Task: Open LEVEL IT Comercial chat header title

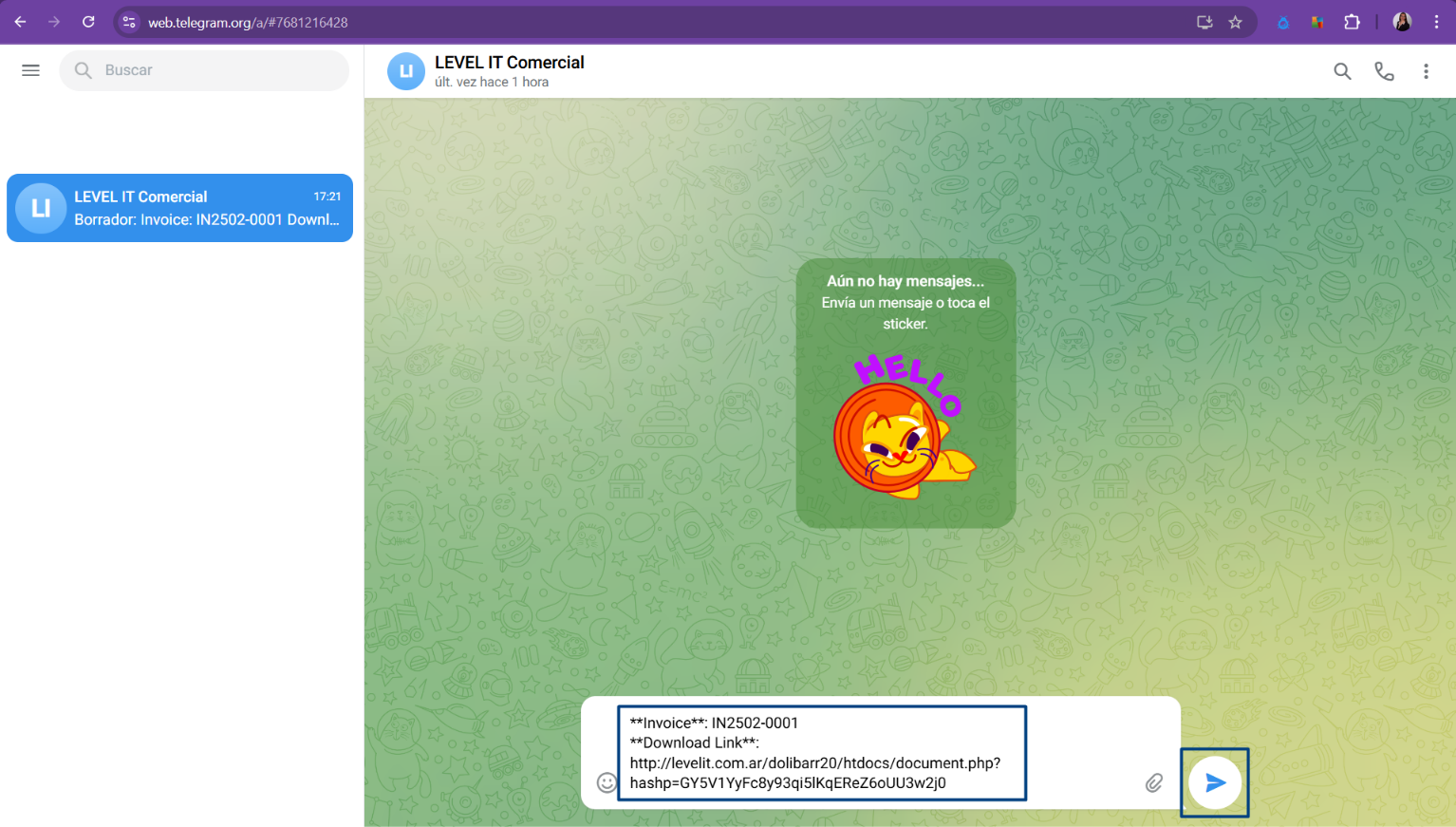Action: (510, 63)
